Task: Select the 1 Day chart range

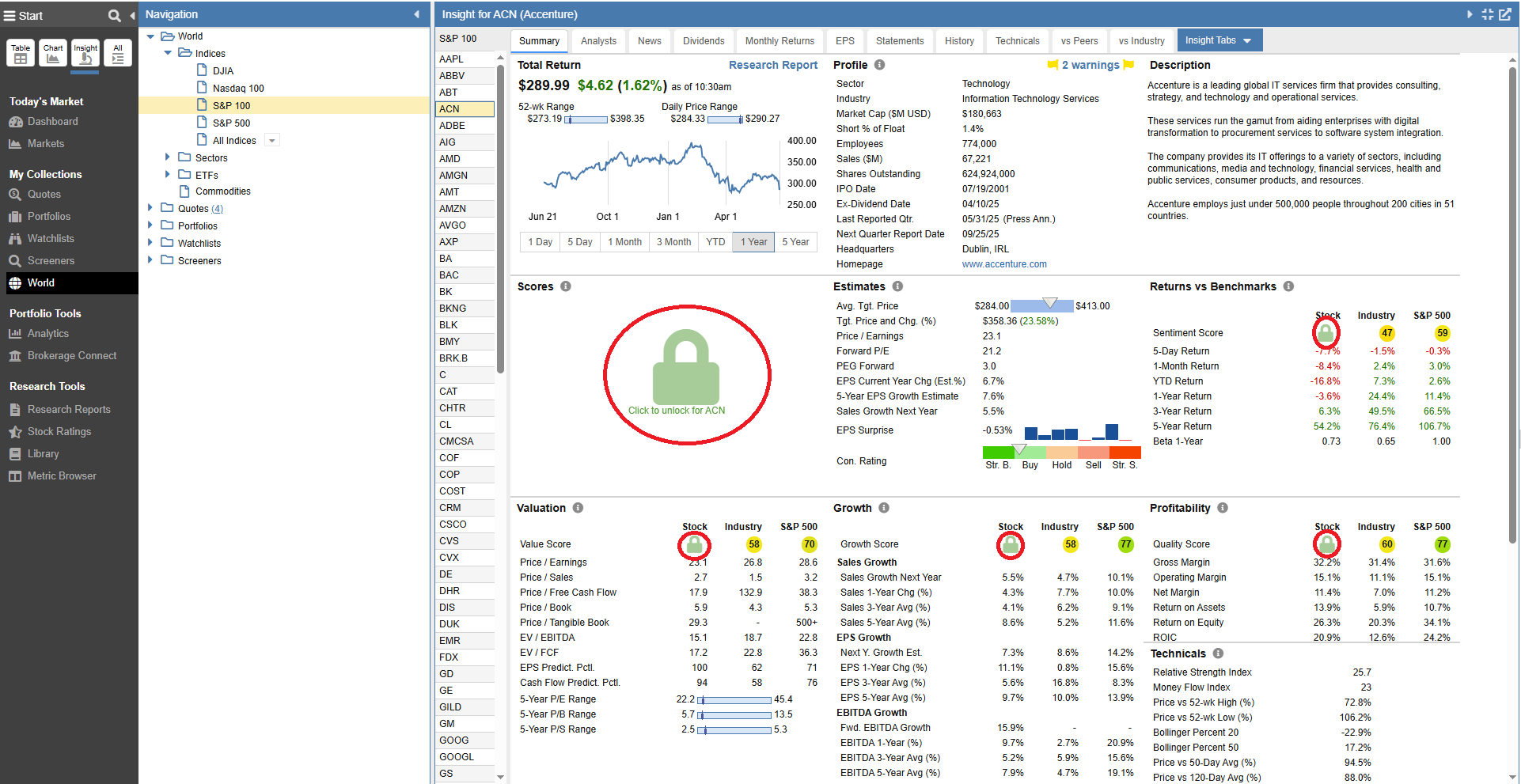Action: pyautogui.click(x=540, y=242)
